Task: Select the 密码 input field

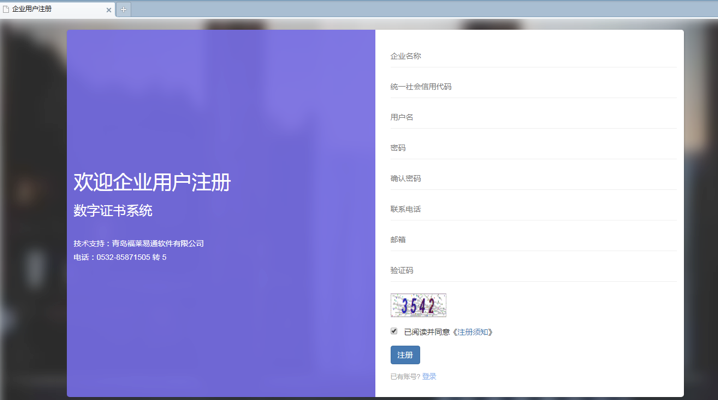Action: tap(532, 148)
